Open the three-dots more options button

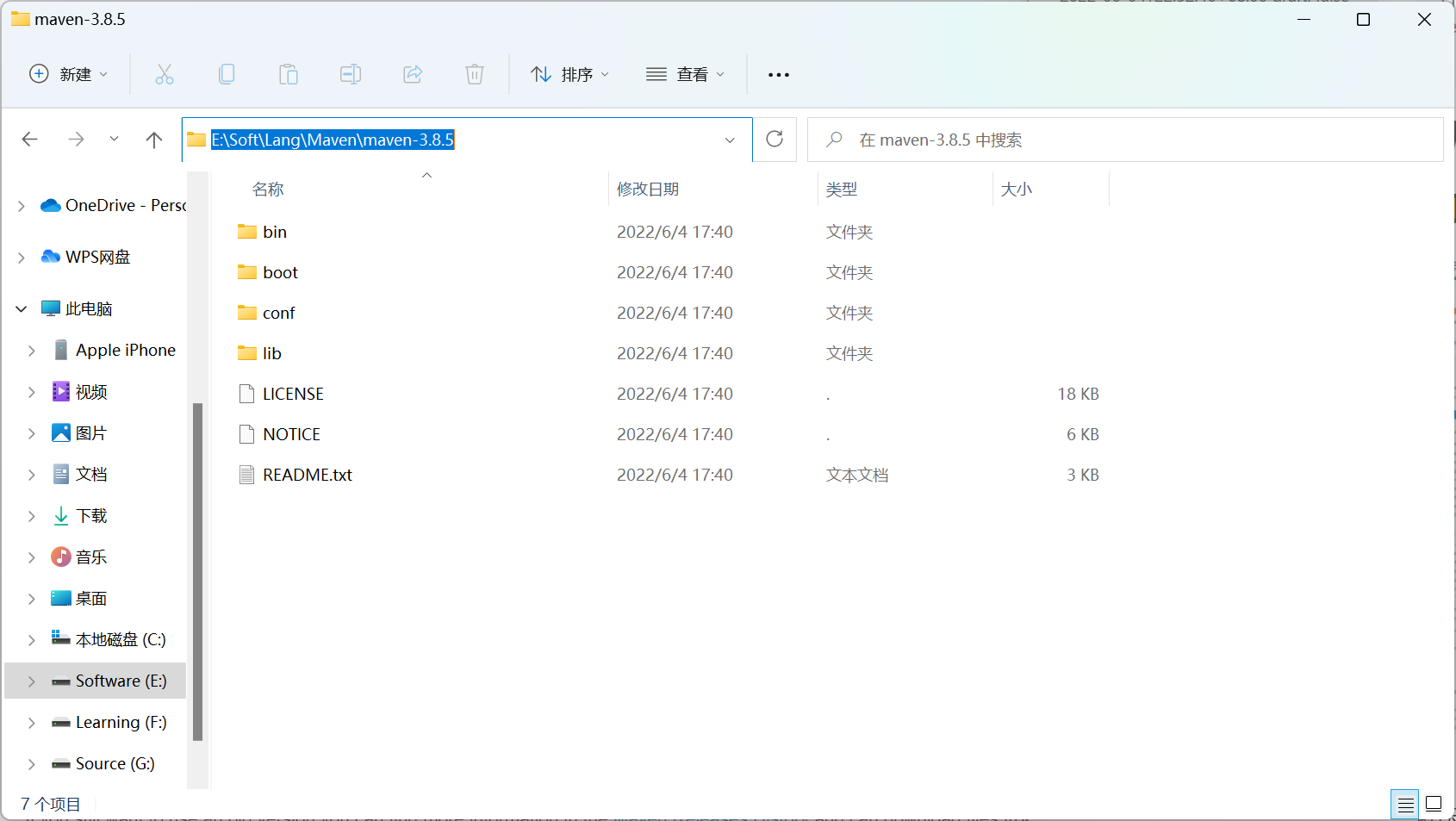(779, 75)
